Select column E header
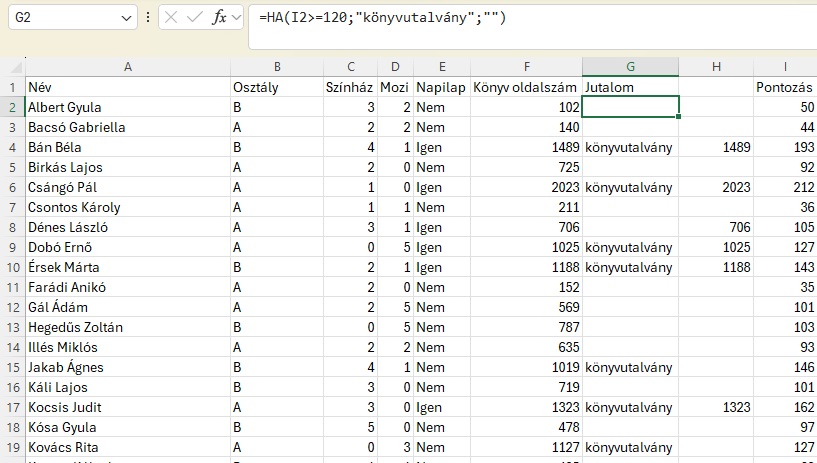The height and width of the screenshot is (463, 817). coord(442,67)
